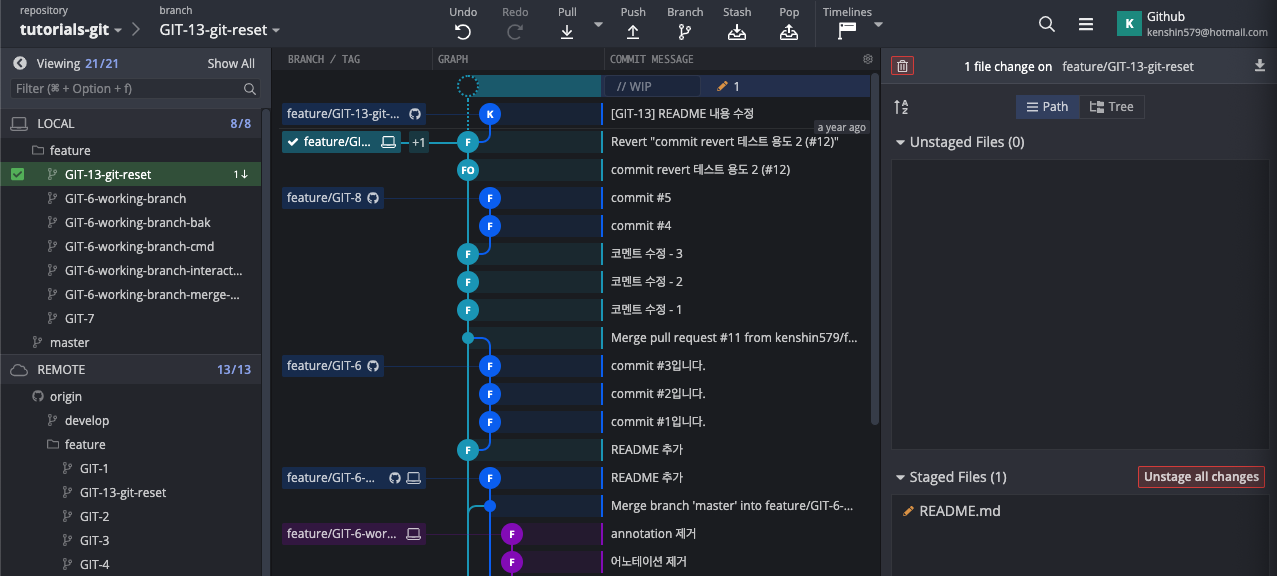The image size is (1277, 576).
Task: Open the GIT-13-git-reset branch dropdown
Action: coord(219,30)
